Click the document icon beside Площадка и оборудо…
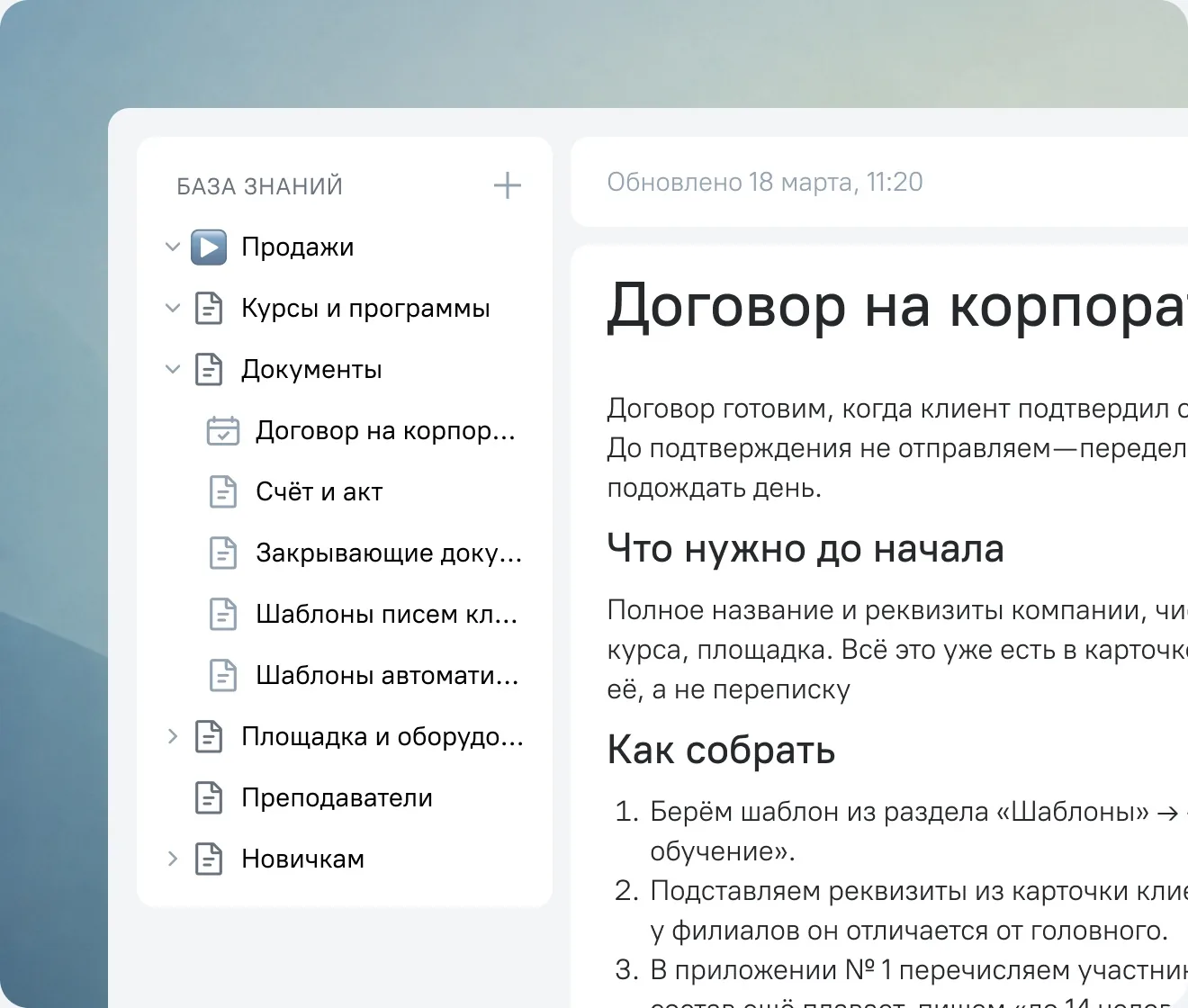This screenshot has height=1008, width=1188. click(209, 736)
